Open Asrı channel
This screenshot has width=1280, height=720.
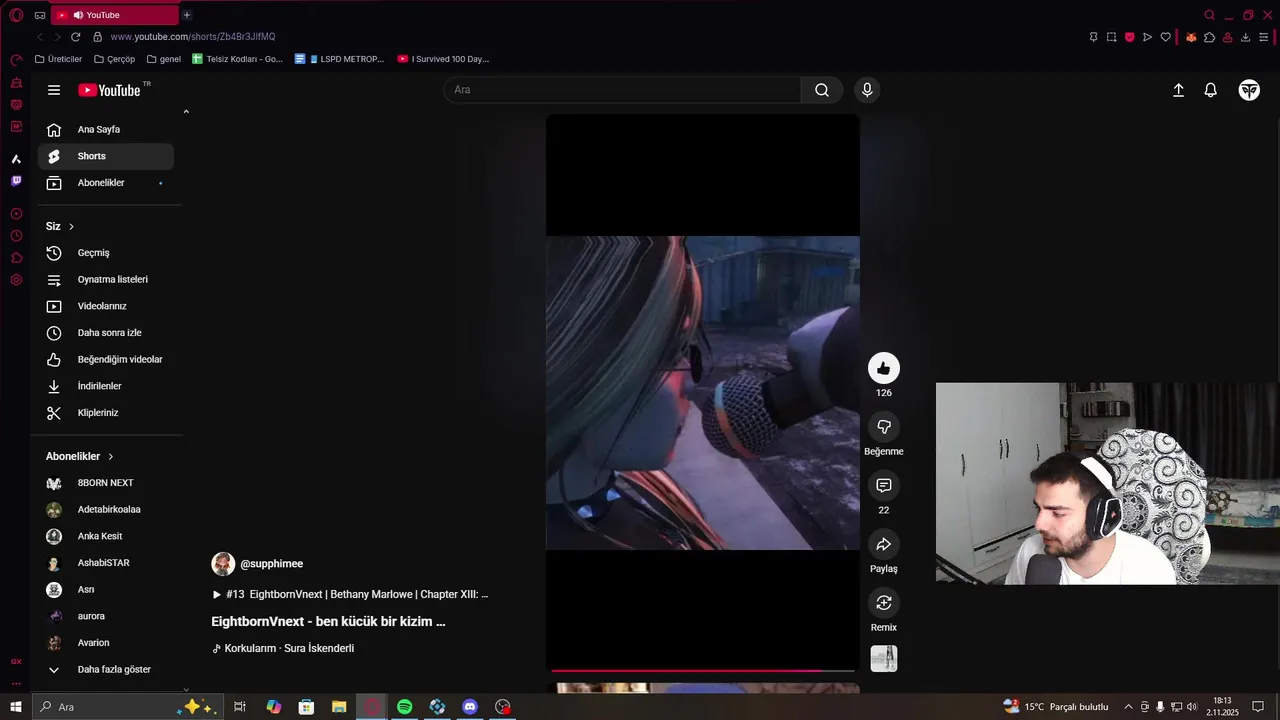click(x=106, y=589)
